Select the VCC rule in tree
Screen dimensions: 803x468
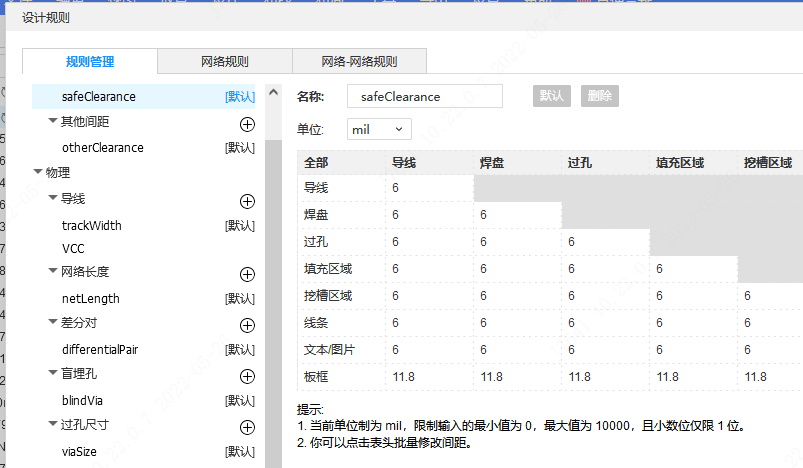(x=73, y=248)
